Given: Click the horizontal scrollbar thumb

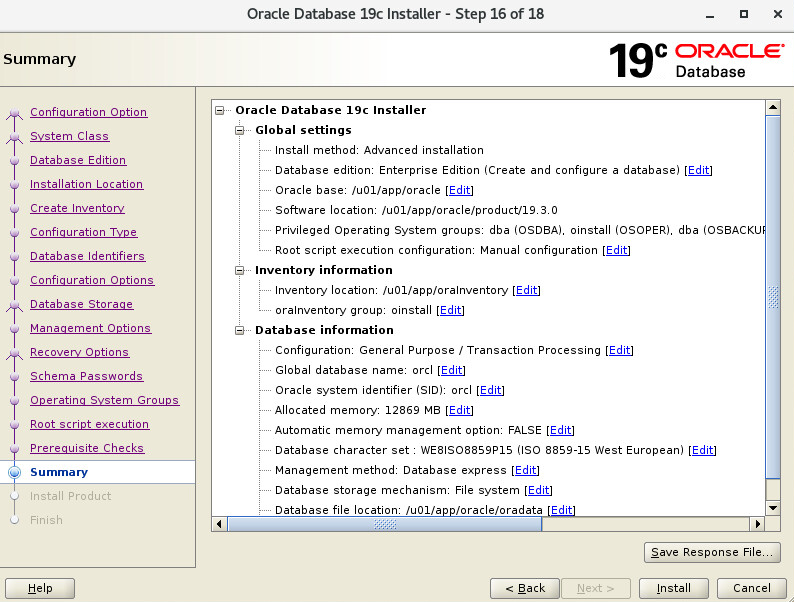Looking at the screenshot, I should [x=385, y=524].
